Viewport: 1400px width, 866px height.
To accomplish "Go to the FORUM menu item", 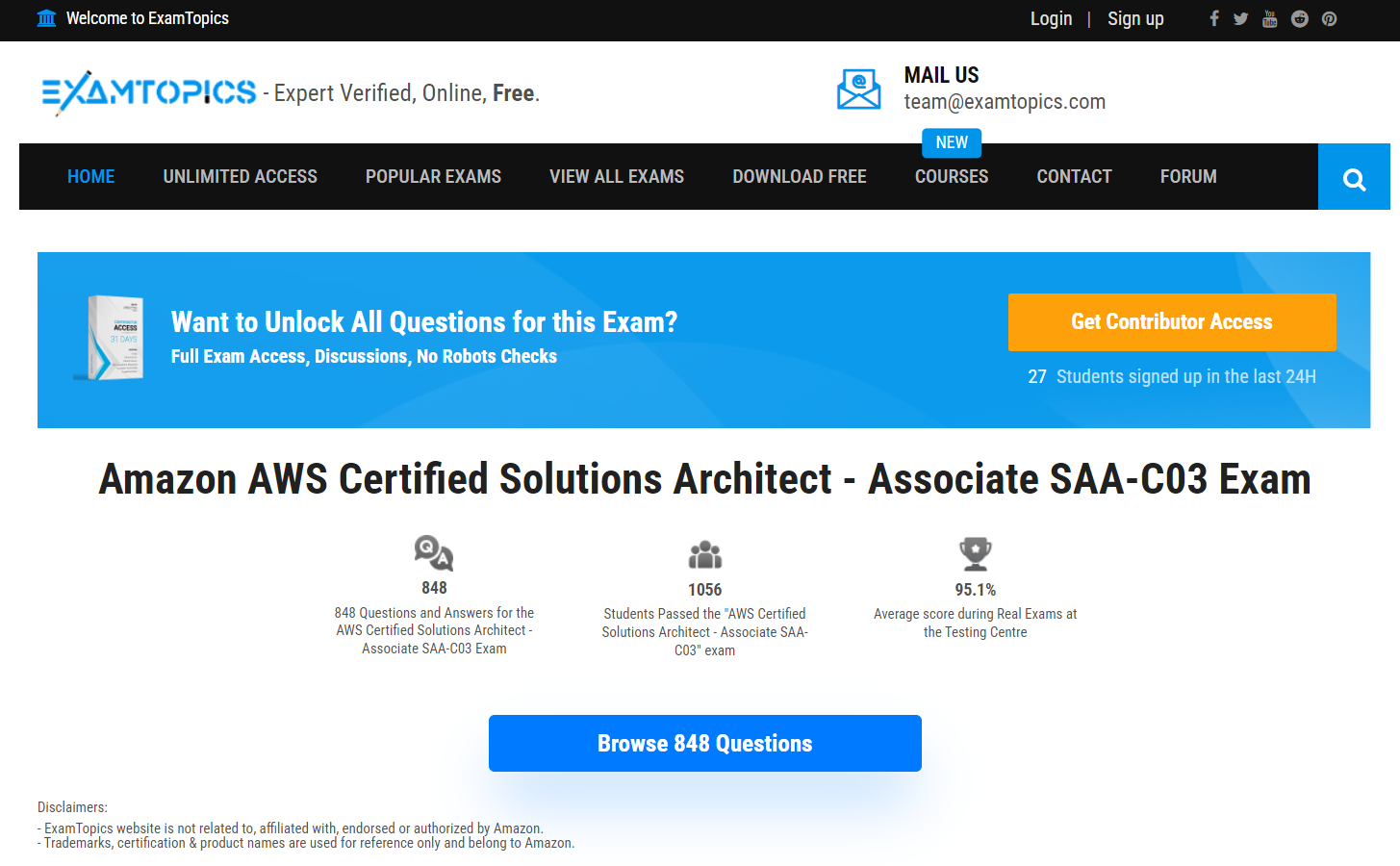I will click(x=1188, y=177).
